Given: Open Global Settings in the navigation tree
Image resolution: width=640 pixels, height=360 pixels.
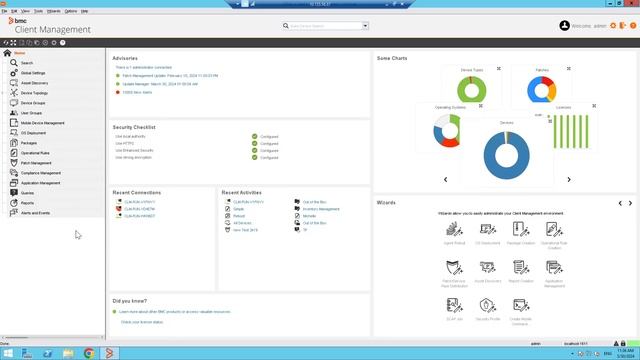Looking at the screenshot, I should click(x=33, y=73).
